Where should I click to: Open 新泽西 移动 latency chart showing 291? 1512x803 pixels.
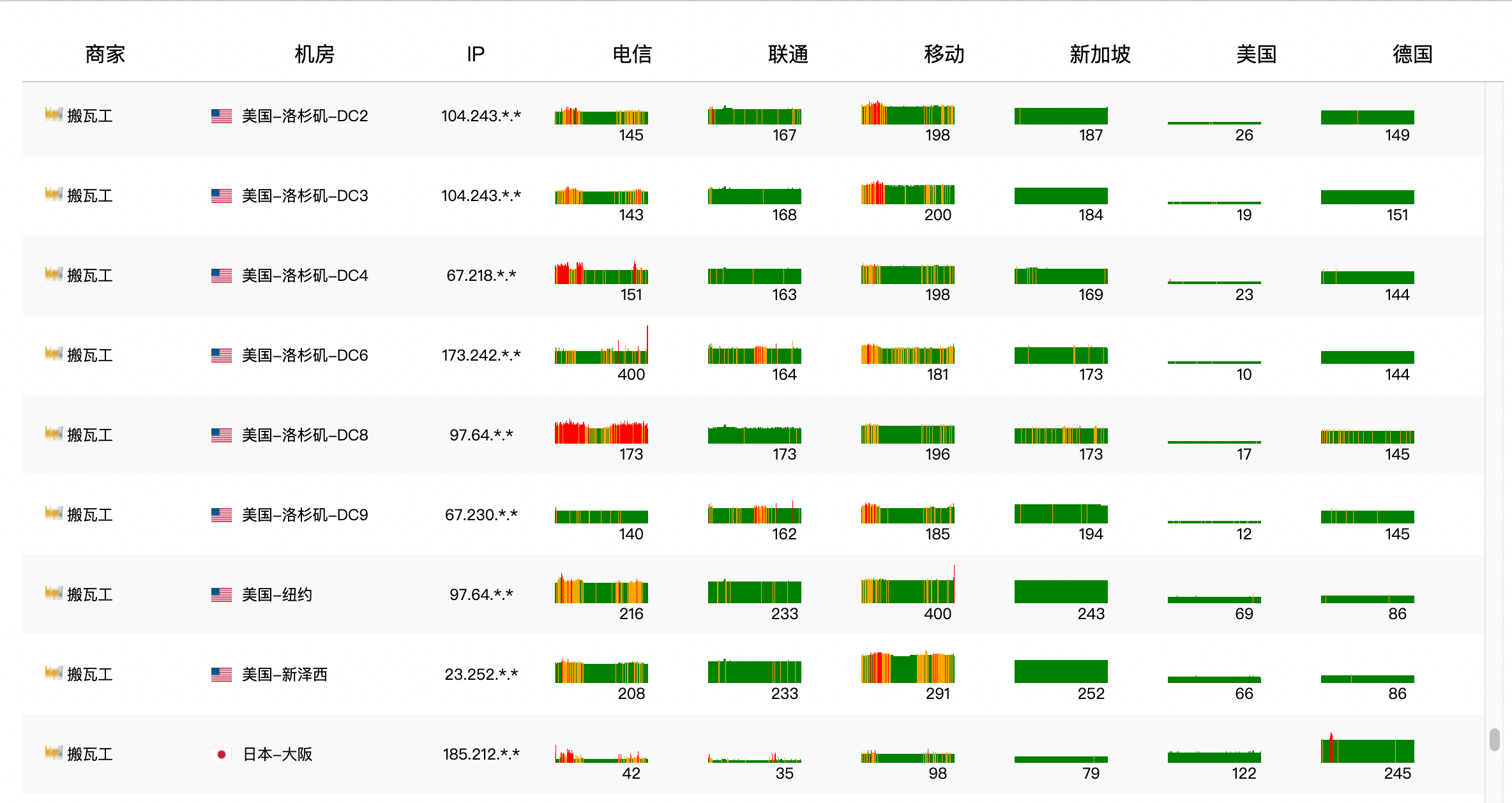pos(908,667)
